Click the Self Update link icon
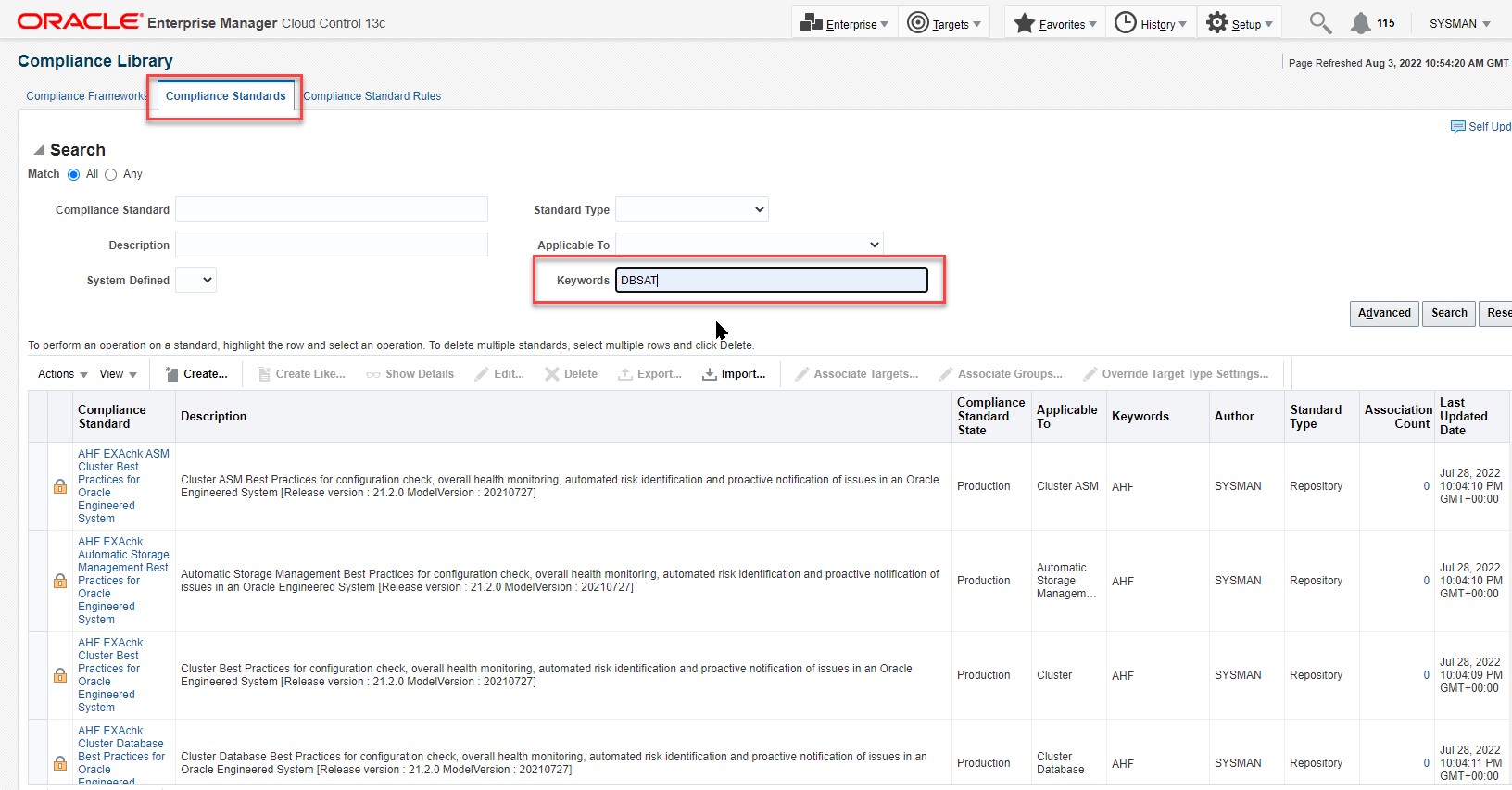The height and width of the screenshot is (790, 1512). 1458,127
